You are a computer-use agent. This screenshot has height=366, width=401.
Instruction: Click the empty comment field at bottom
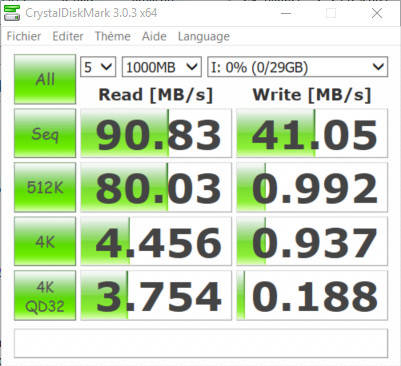pos(201,343)
